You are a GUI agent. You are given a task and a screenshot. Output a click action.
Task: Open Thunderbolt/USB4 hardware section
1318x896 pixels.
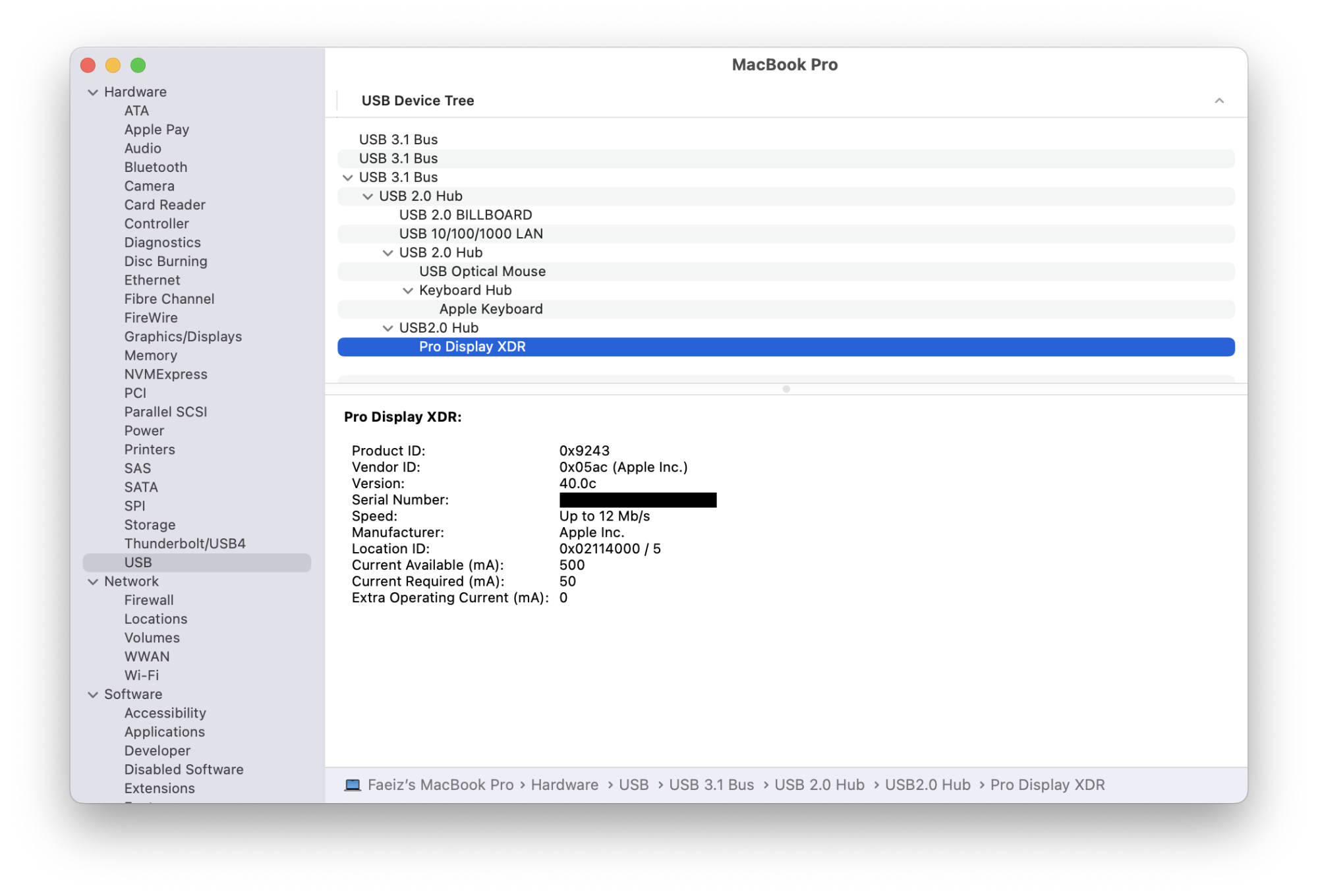click(x=185, y=544)
